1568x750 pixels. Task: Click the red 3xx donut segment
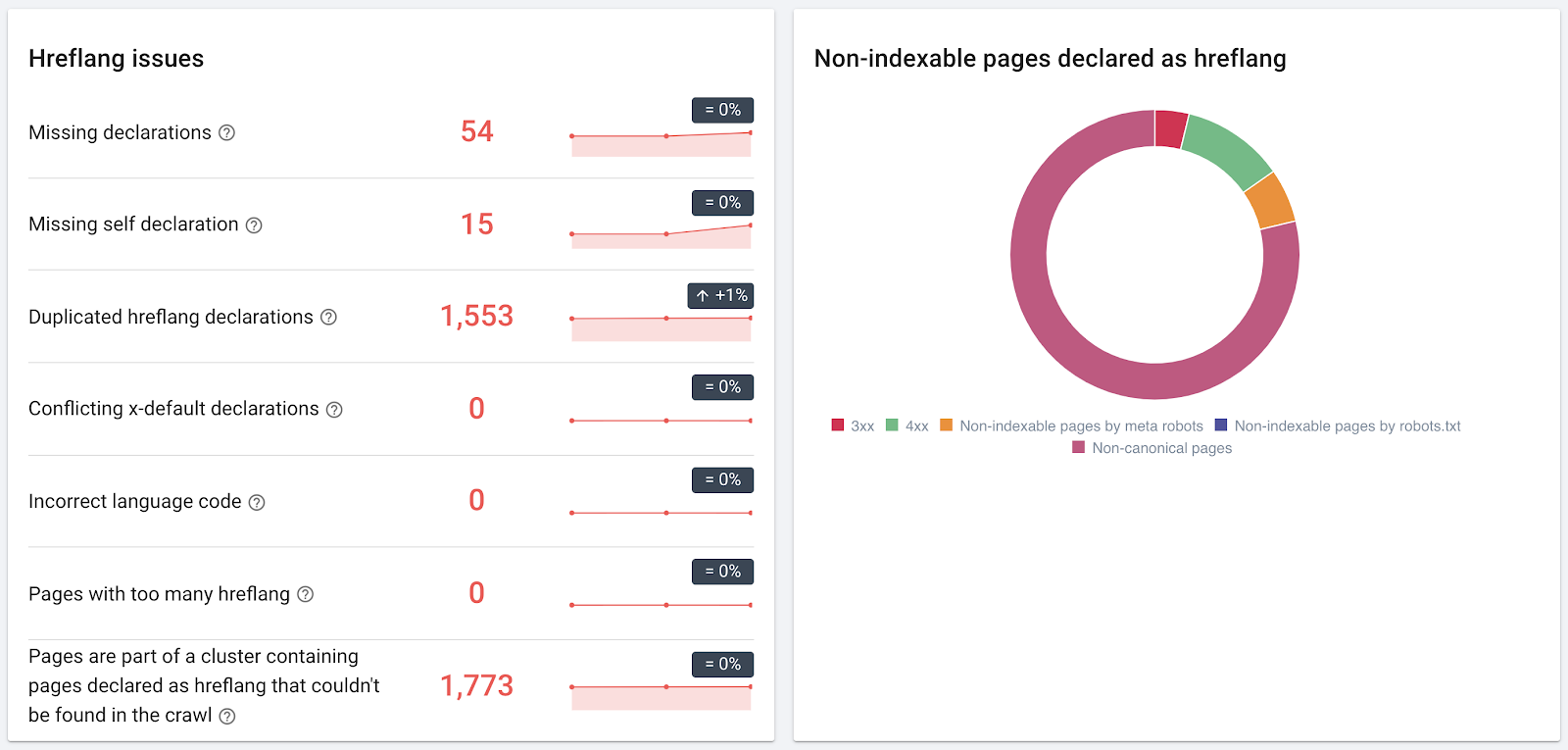(1170, 128)
